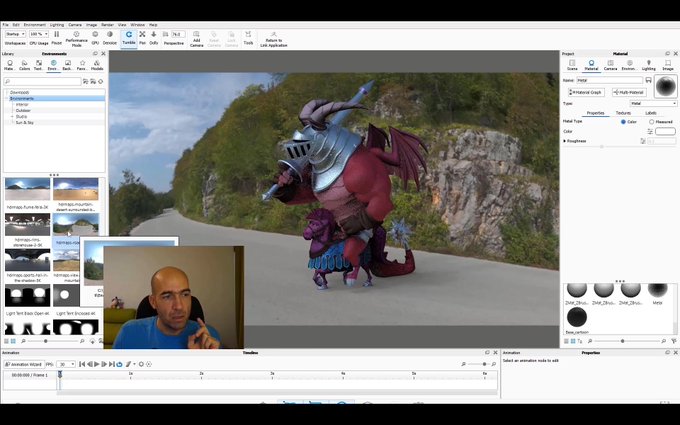Open the Material Graph button

(x=586, y=92)
